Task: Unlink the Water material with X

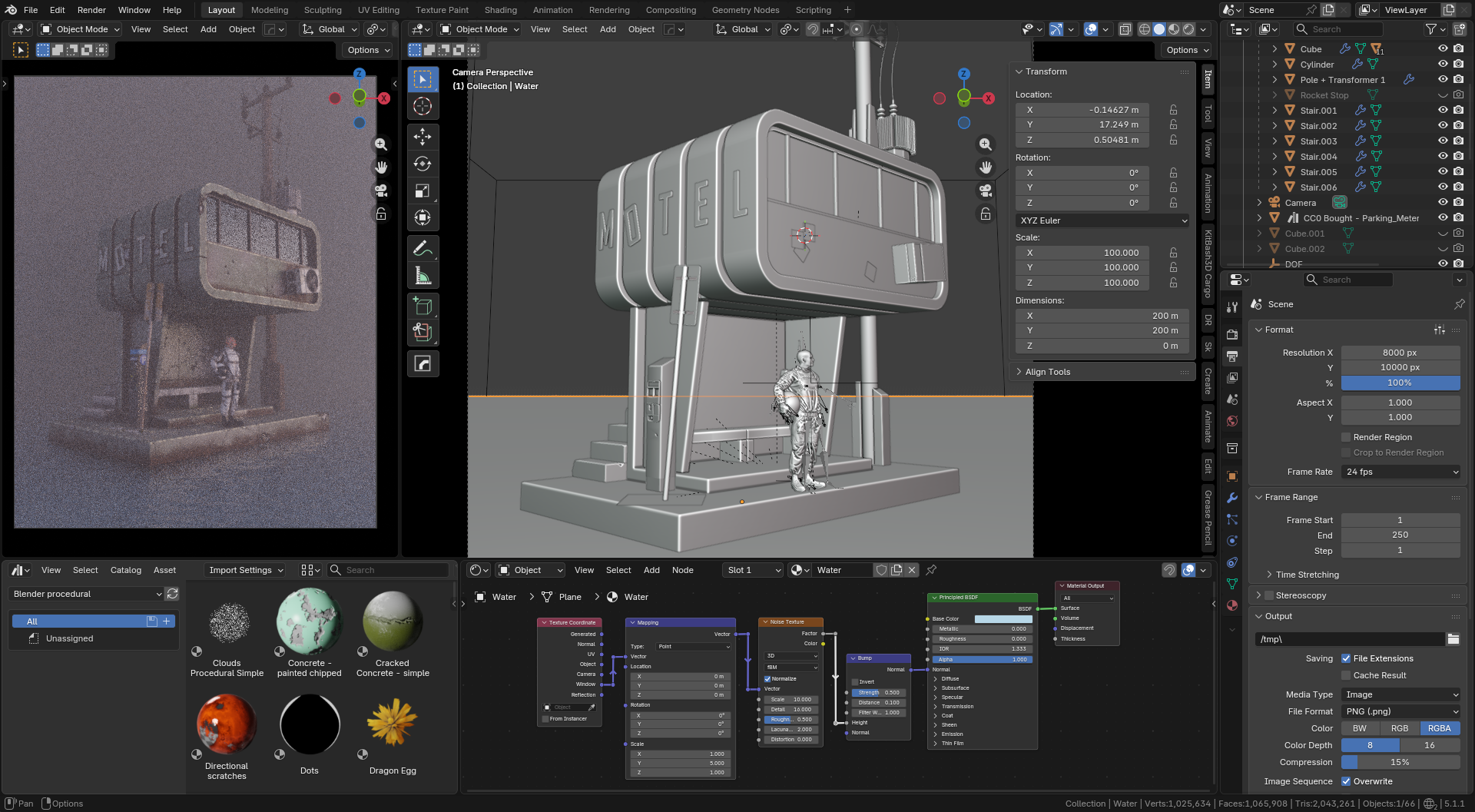Action: pos(912,570)
